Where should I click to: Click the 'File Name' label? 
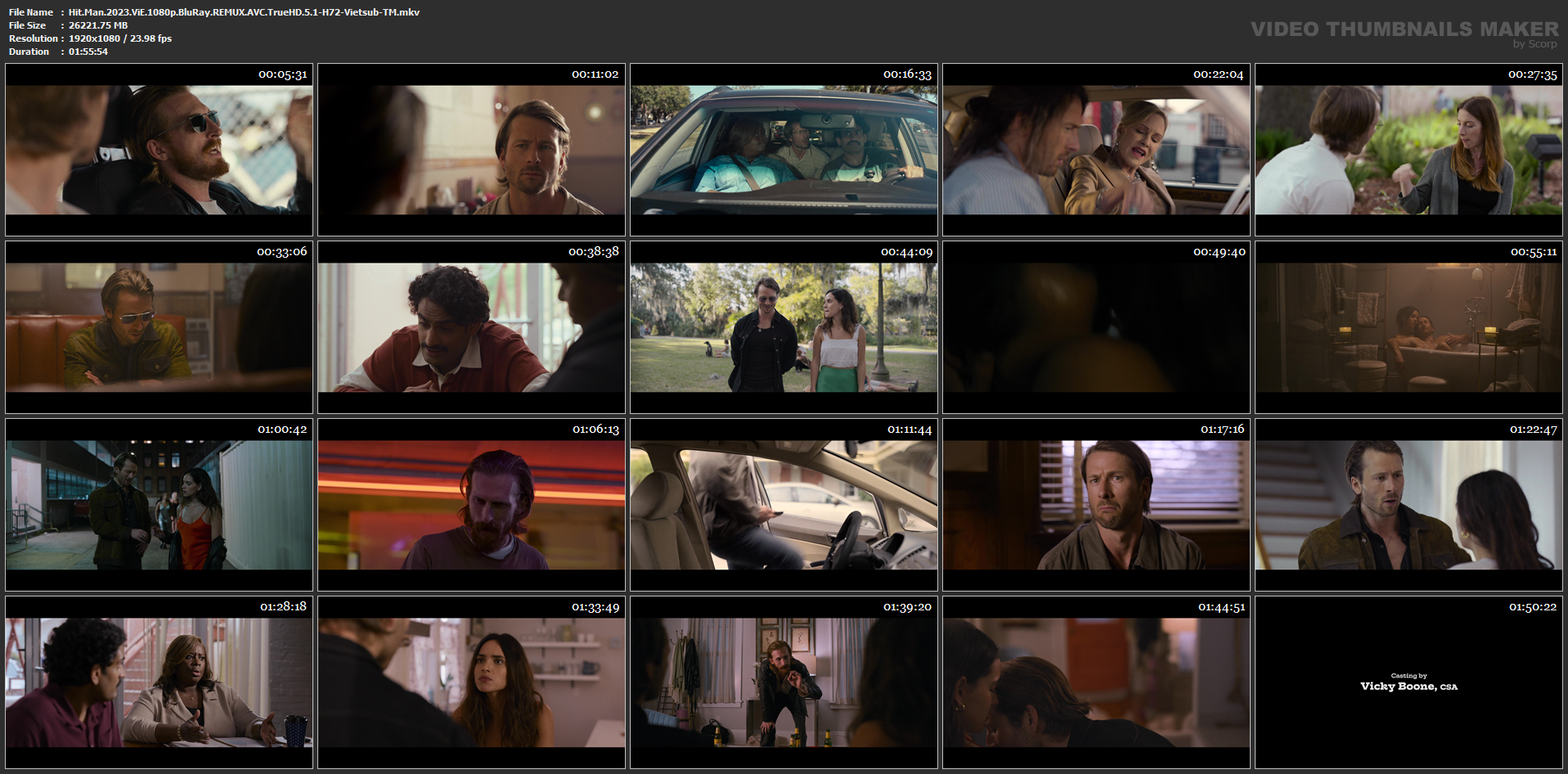tap(31, 12)
